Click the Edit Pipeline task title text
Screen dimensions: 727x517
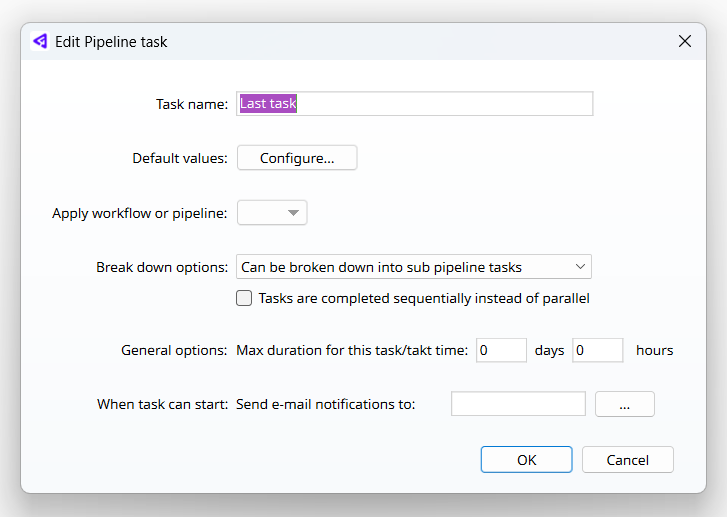pyautogui.click(x=111, y=42)
